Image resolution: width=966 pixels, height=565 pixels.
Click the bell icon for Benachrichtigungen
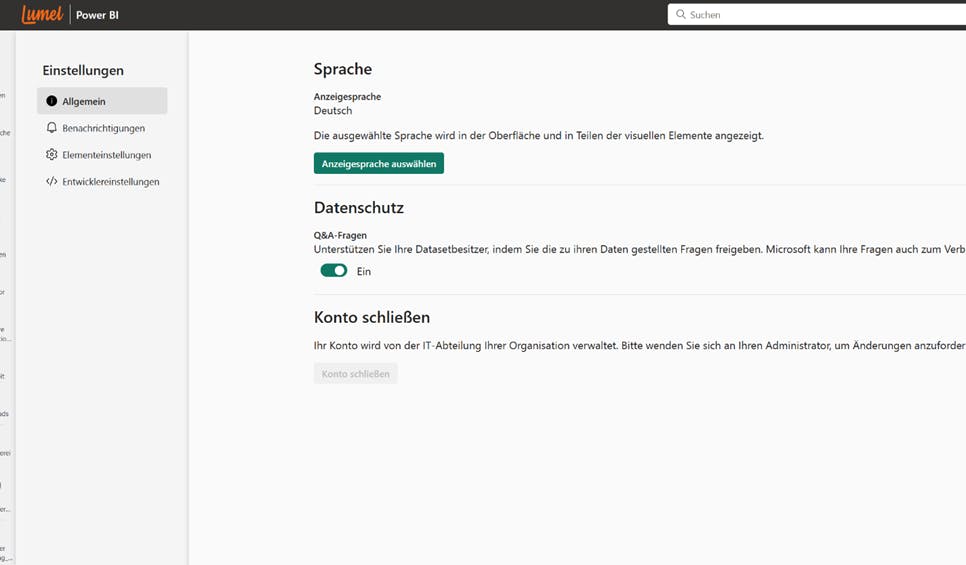point(52,128)
